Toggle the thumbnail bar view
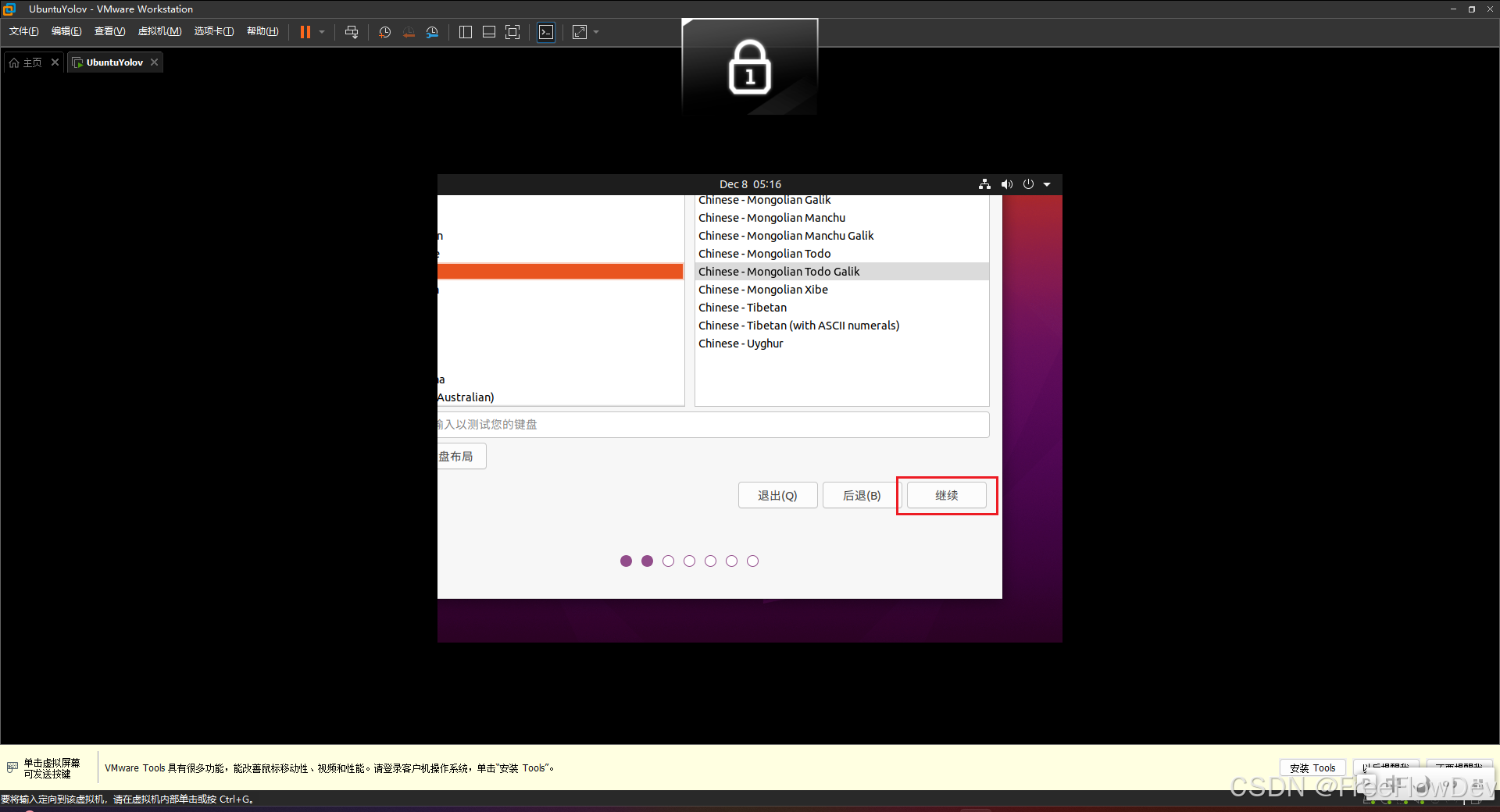The height and width of the screenshot is (812, 1500). (x=489, y=32)
